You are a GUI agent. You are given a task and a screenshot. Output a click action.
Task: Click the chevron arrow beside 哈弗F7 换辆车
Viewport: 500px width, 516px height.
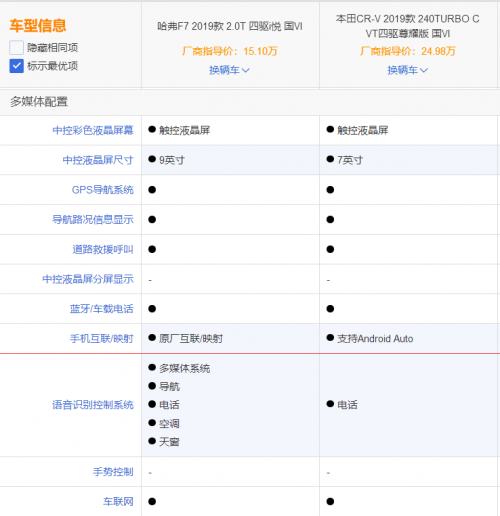click(246, 70)
